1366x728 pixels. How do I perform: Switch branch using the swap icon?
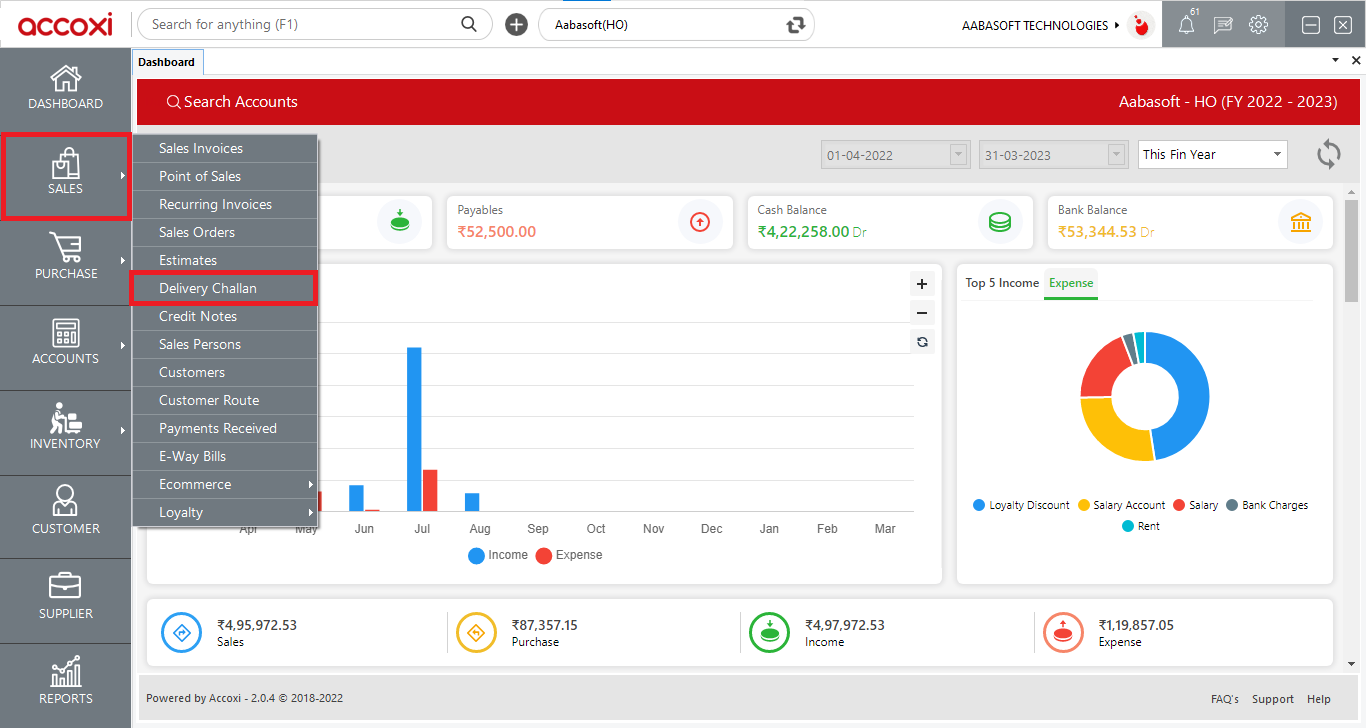tap(796, 25)
